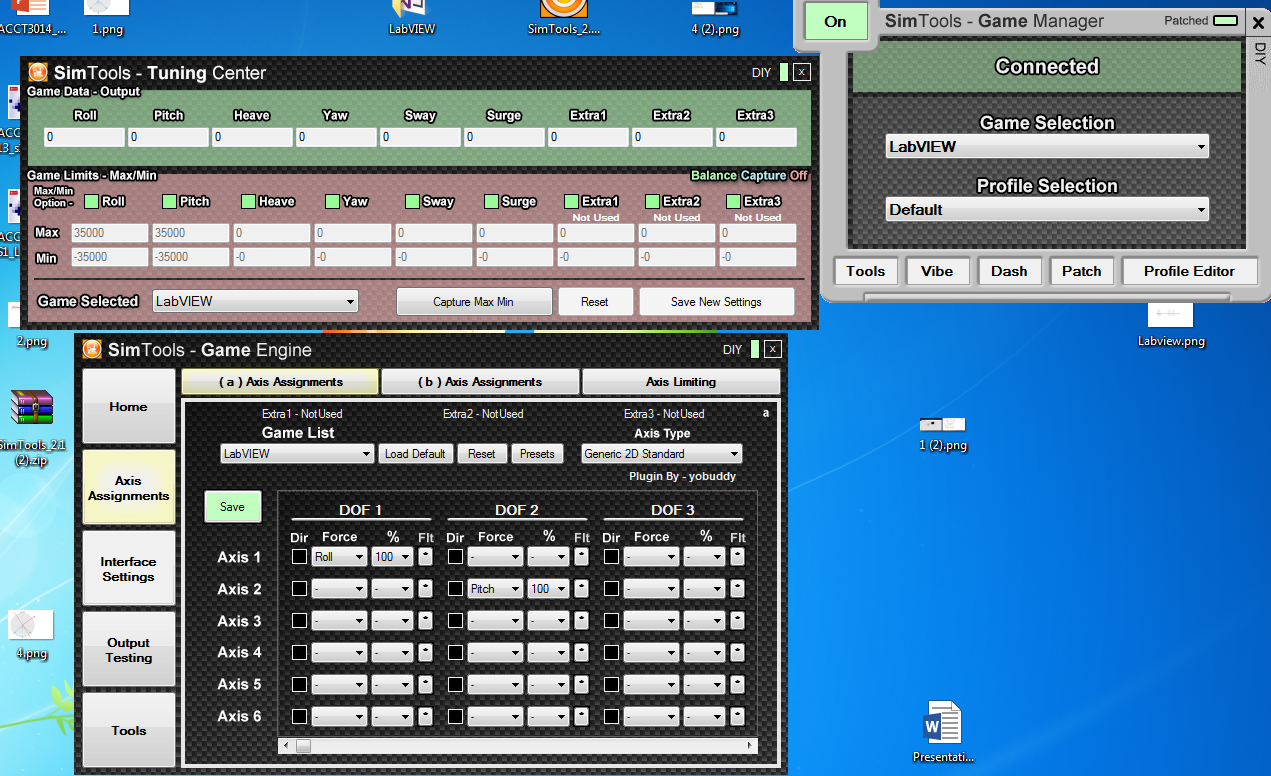Screen dimensions: 1271x776
Task: Click the Flt button for Axis 5 DOF 1
Action: point(426,685)
